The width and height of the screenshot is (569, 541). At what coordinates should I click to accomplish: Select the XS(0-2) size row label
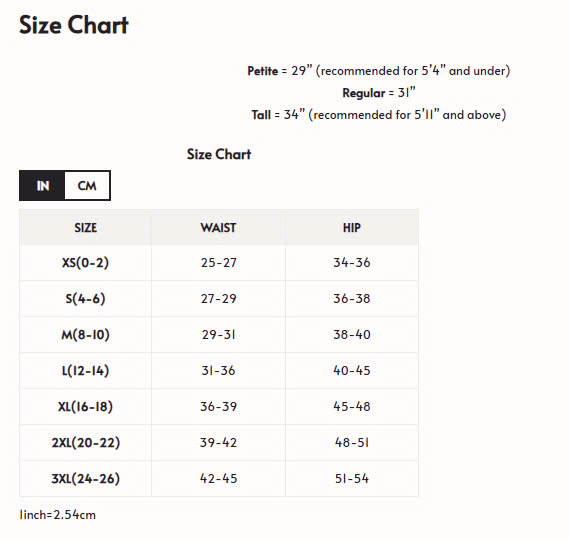point(85,262)
